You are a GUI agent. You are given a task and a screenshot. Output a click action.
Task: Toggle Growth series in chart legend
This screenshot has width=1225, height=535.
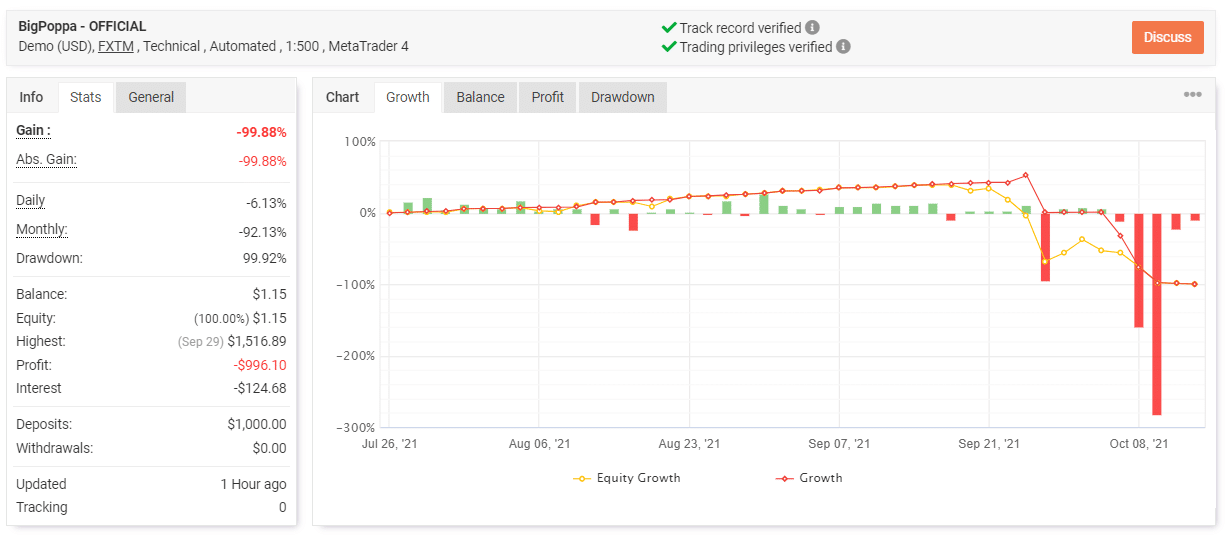click(x=809, y=478)
